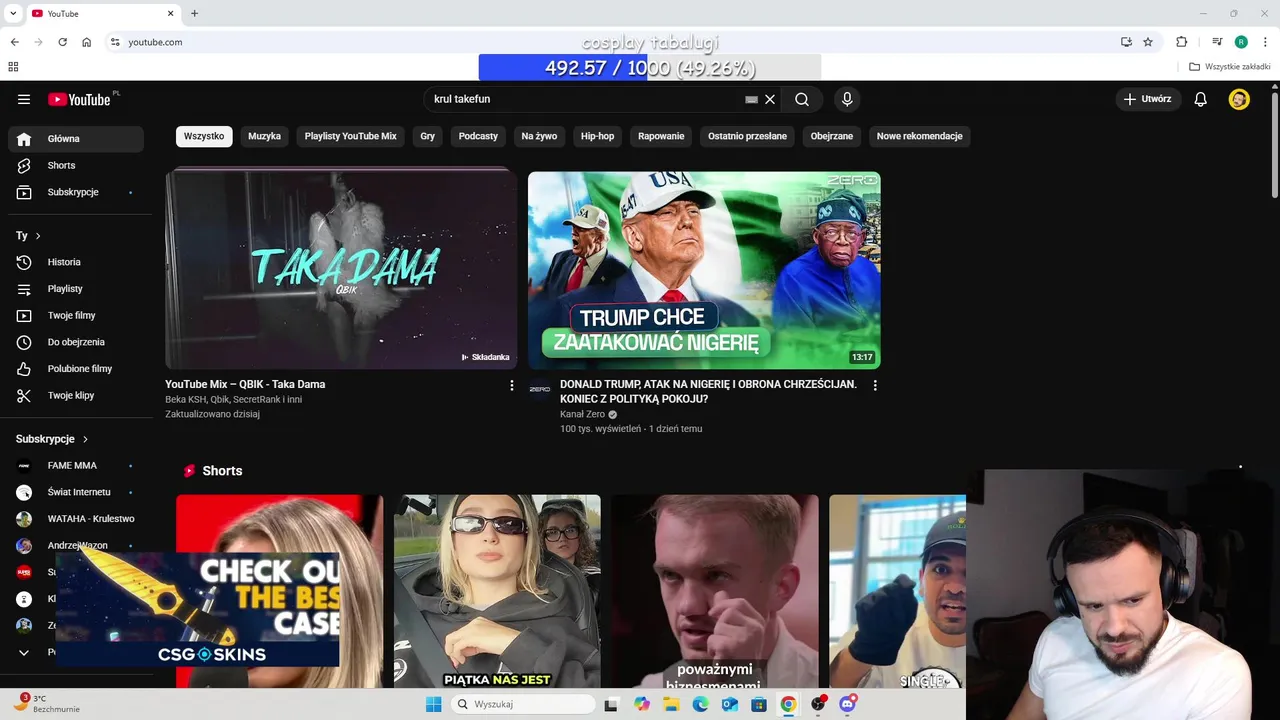Focus the YouTube search field
The width and height of the screenshot is (1280, 720).
[x=585, y=99]
